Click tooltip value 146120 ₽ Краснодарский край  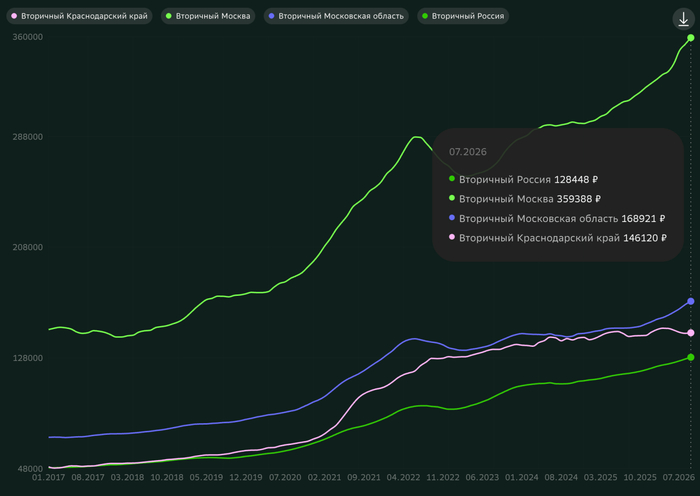pyautogui.click(x=645, y=238)
